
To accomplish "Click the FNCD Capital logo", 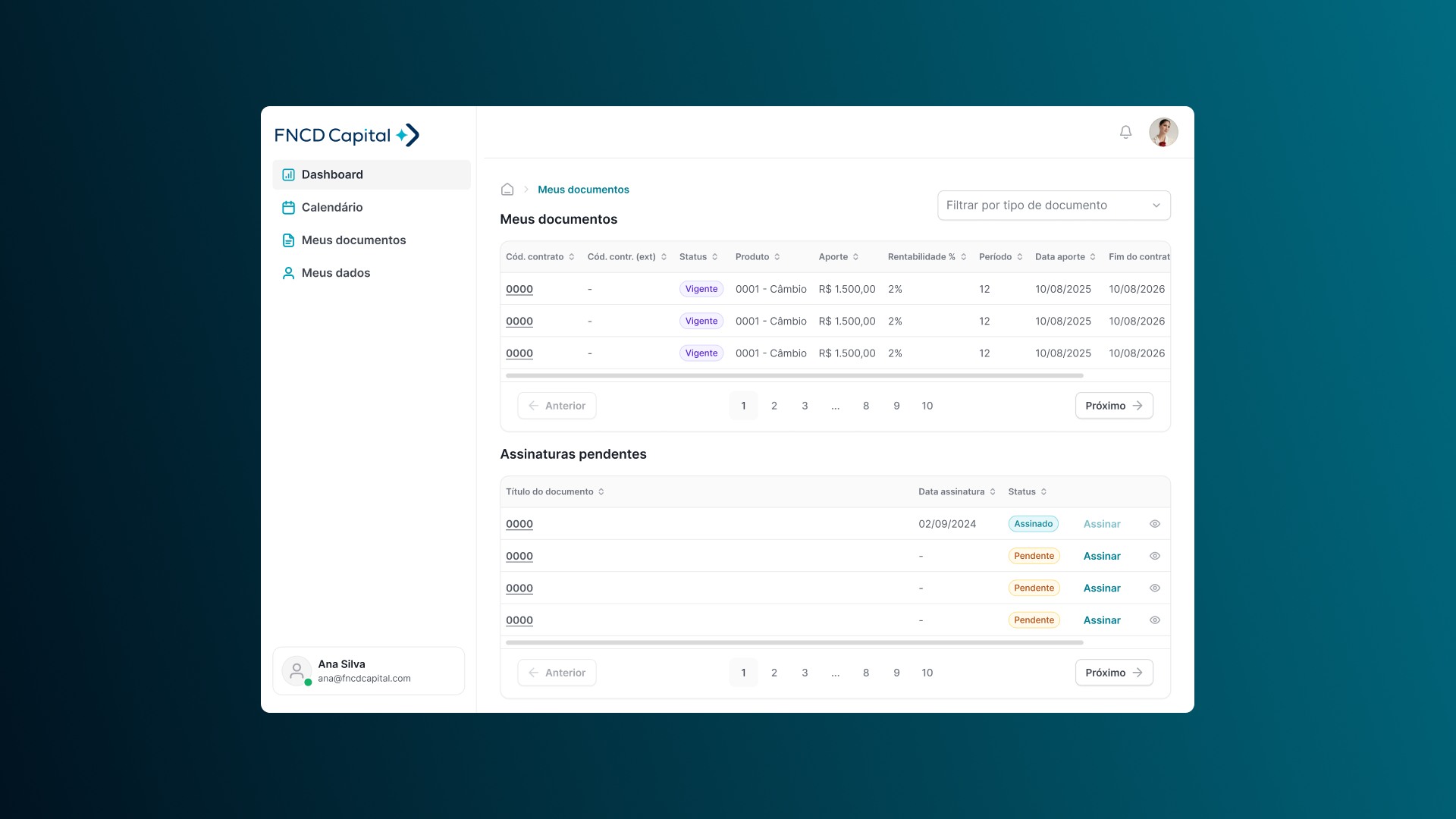I will [347, 135].
